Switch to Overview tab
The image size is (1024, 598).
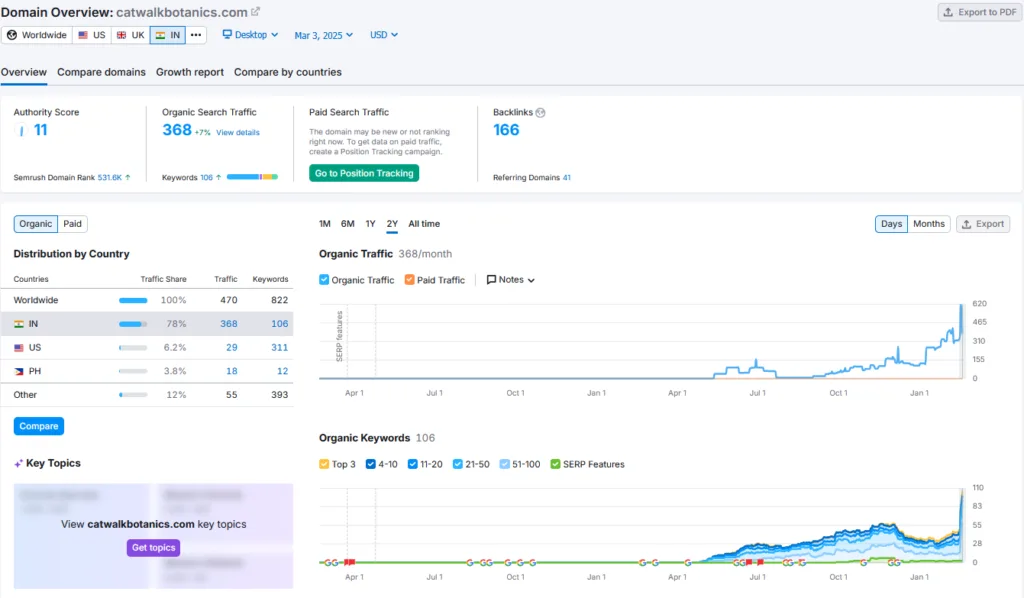(x=24, y=72)
